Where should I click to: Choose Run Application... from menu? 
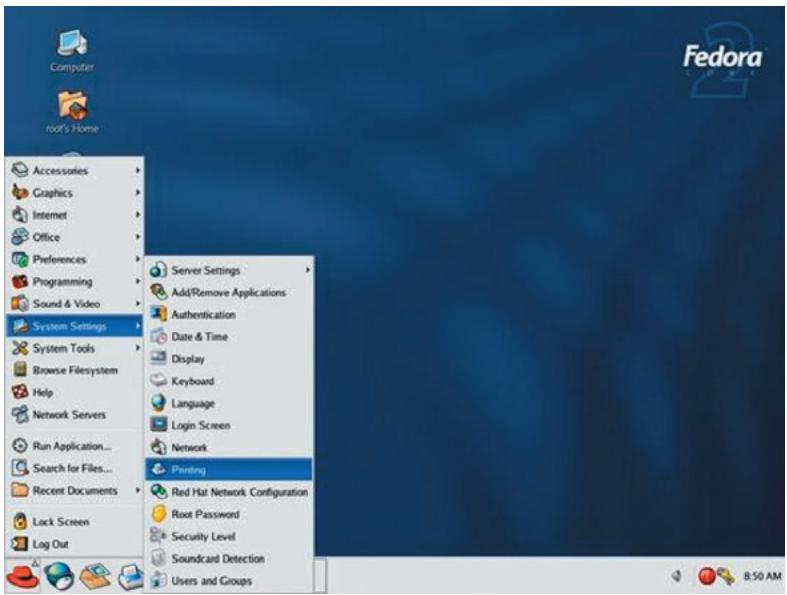coord(75,446)
